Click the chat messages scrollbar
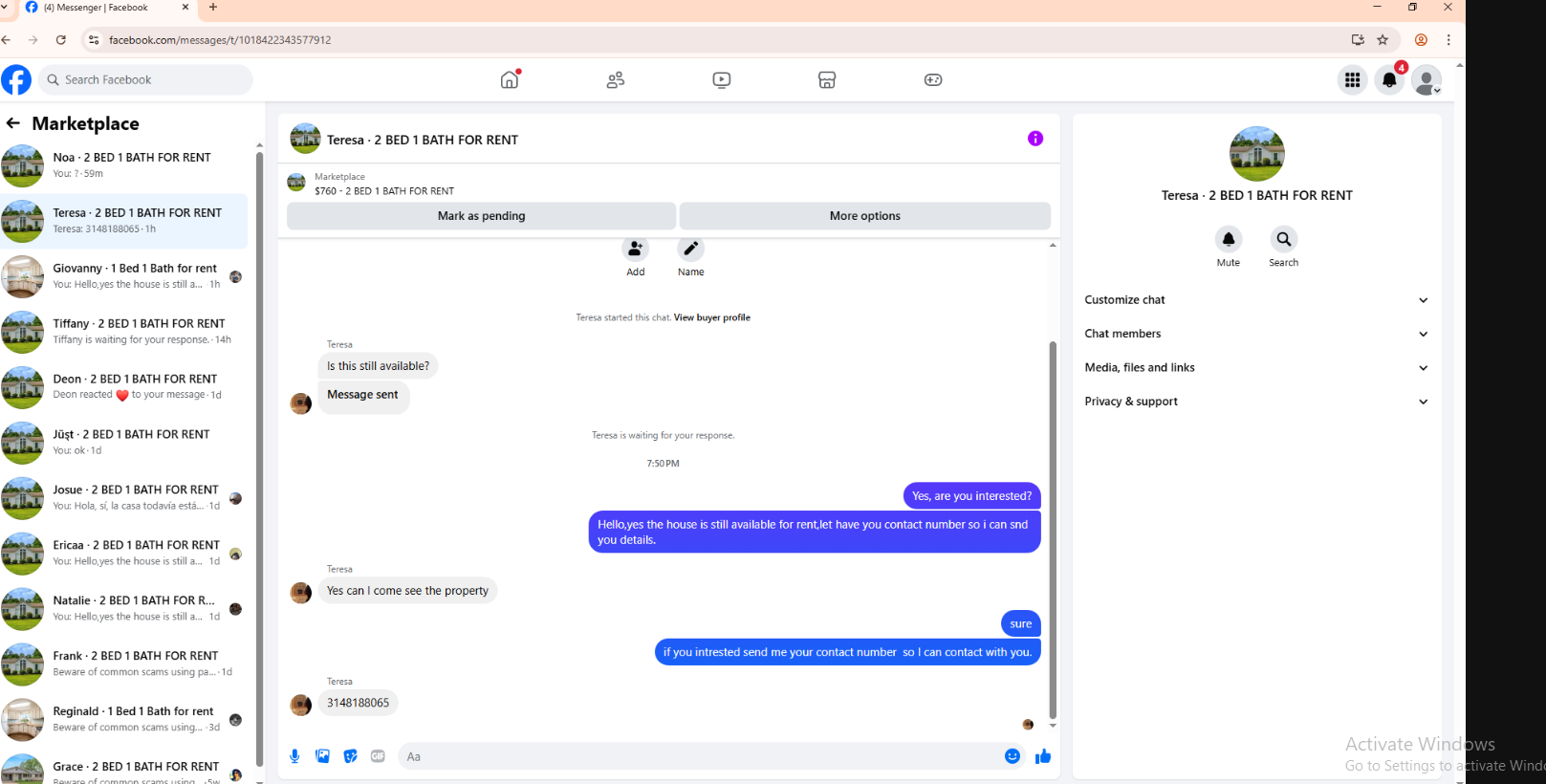The image size is (1546, 784). pos(1053,529)
